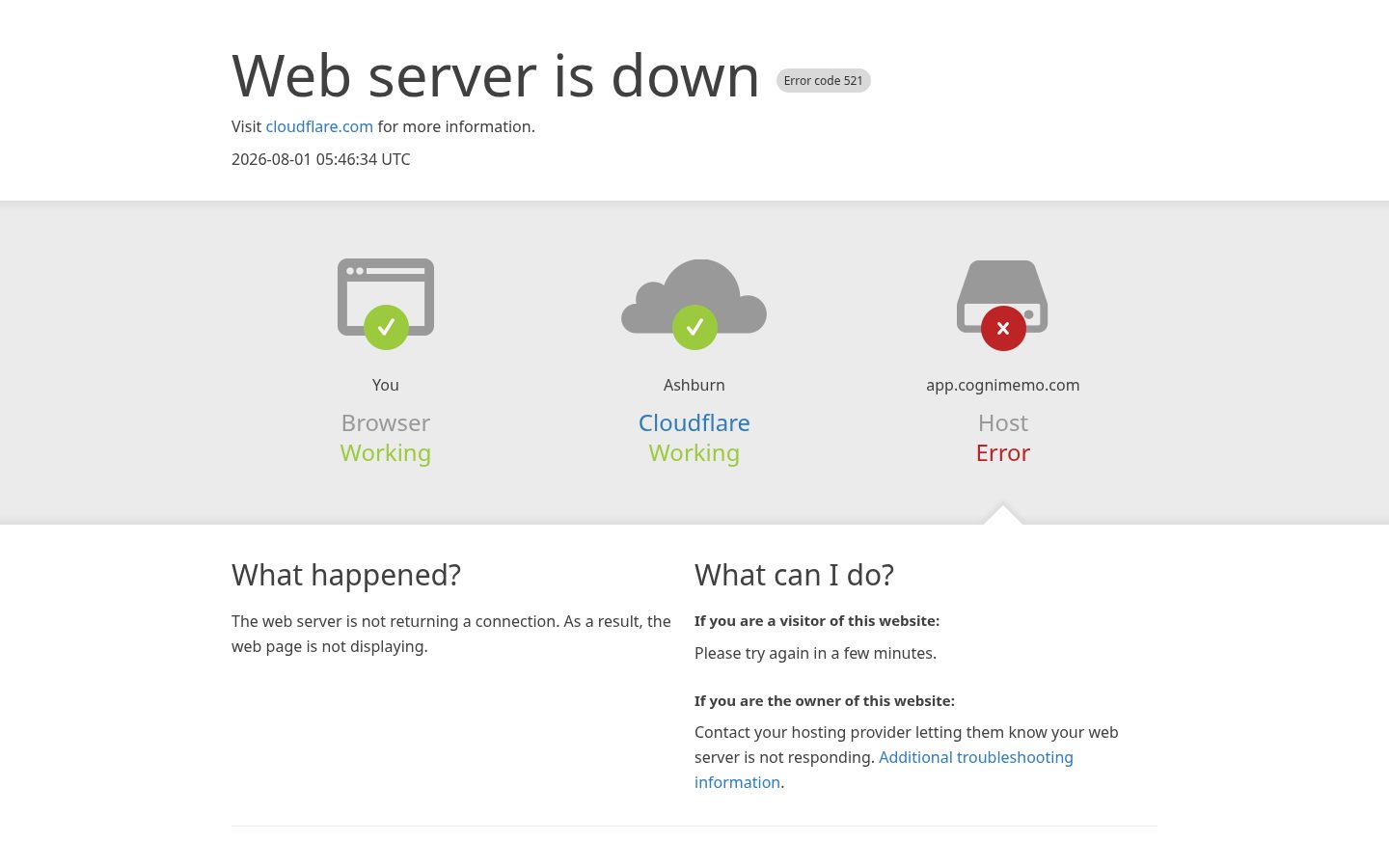Screen dimensions: 1389x868
Task: Click the cloud icon above Ashburn
Action: coord(694,304)
